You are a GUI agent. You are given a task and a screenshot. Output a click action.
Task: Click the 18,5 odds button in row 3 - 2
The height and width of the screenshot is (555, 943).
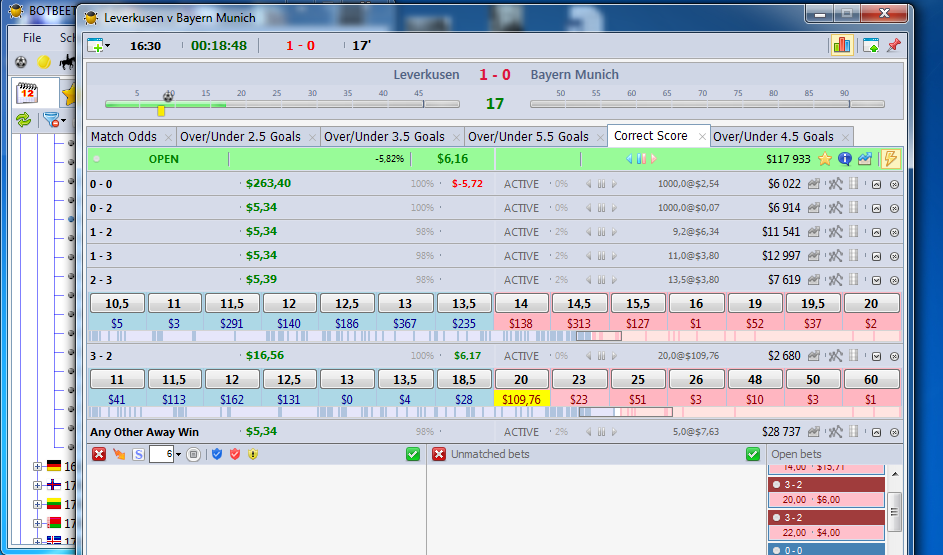(x=464, y=379)
